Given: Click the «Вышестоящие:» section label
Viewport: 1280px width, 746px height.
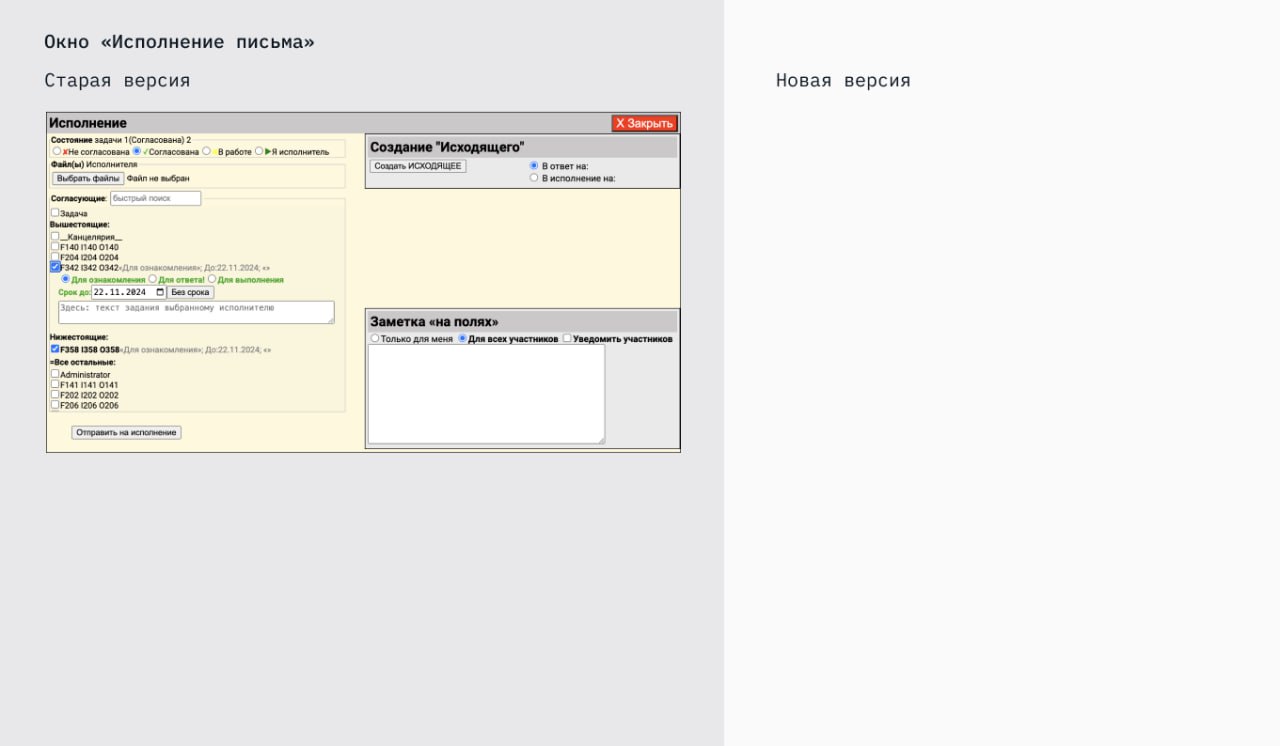Looking at the screenshot, I should 80,225.
